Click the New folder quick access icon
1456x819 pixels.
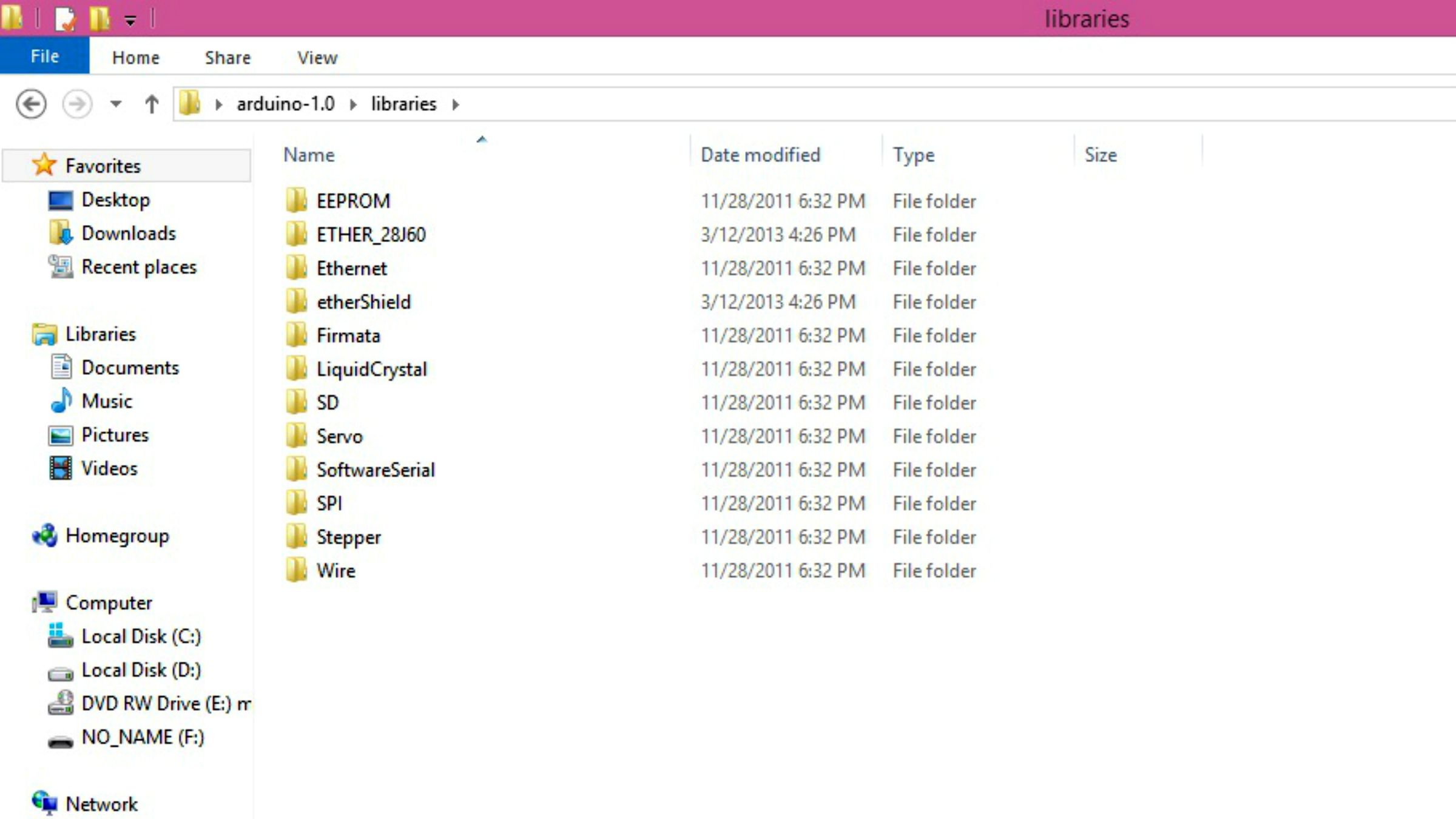point(99,18)
